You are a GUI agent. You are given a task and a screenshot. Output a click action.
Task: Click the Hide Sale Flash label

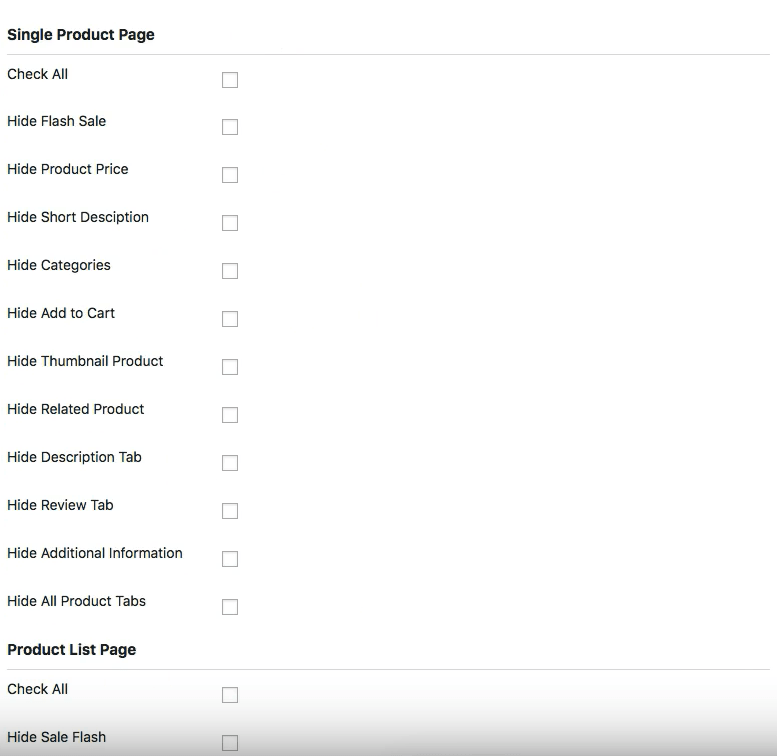pos(56,737)
